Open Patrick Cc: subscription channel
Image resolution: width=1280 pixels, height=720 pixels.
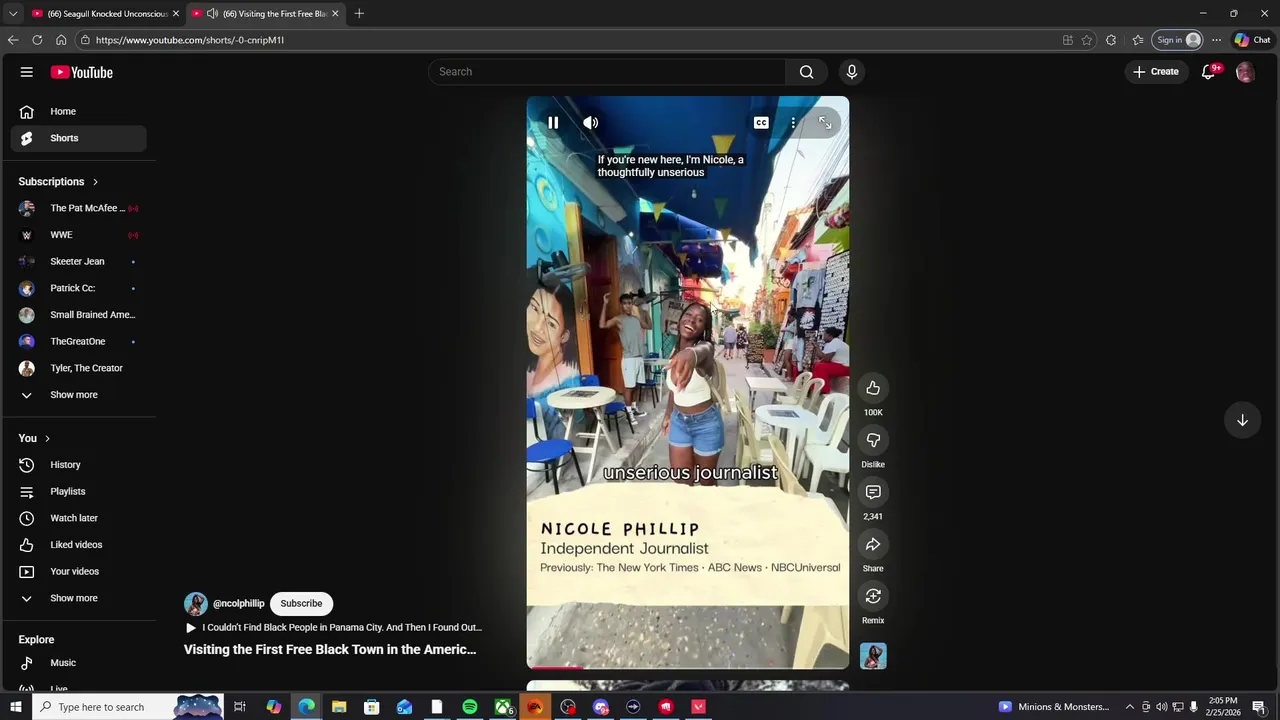pyautogui.click(x=79, y=288)
